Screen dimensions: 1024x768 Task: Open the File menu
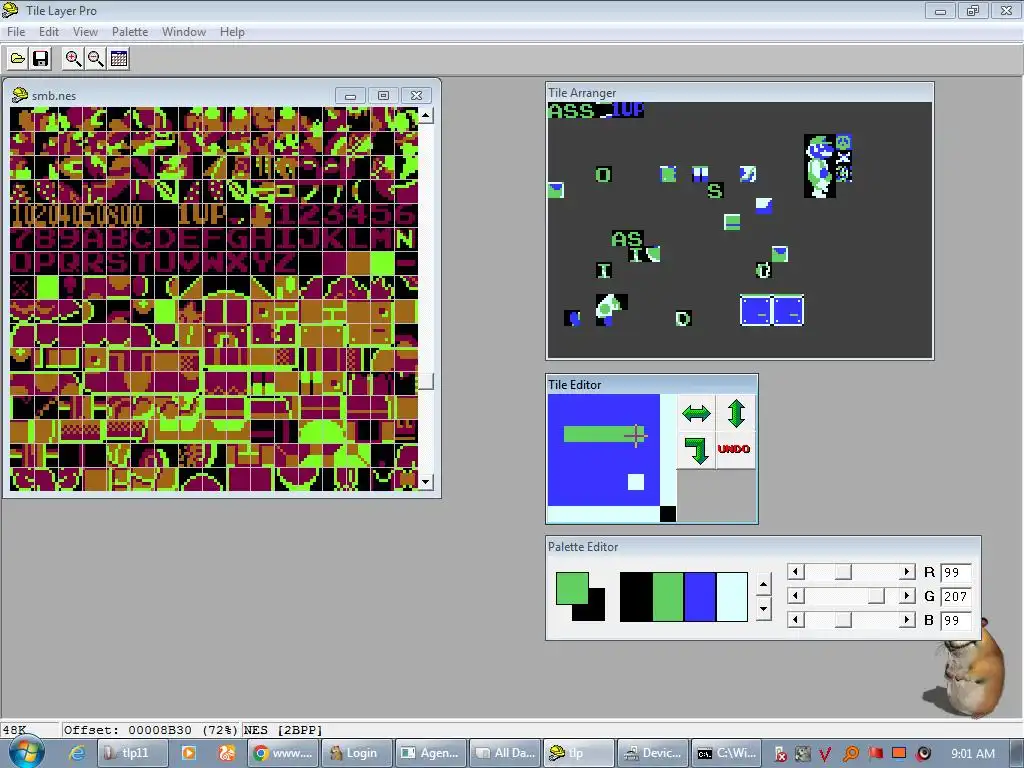16,31
